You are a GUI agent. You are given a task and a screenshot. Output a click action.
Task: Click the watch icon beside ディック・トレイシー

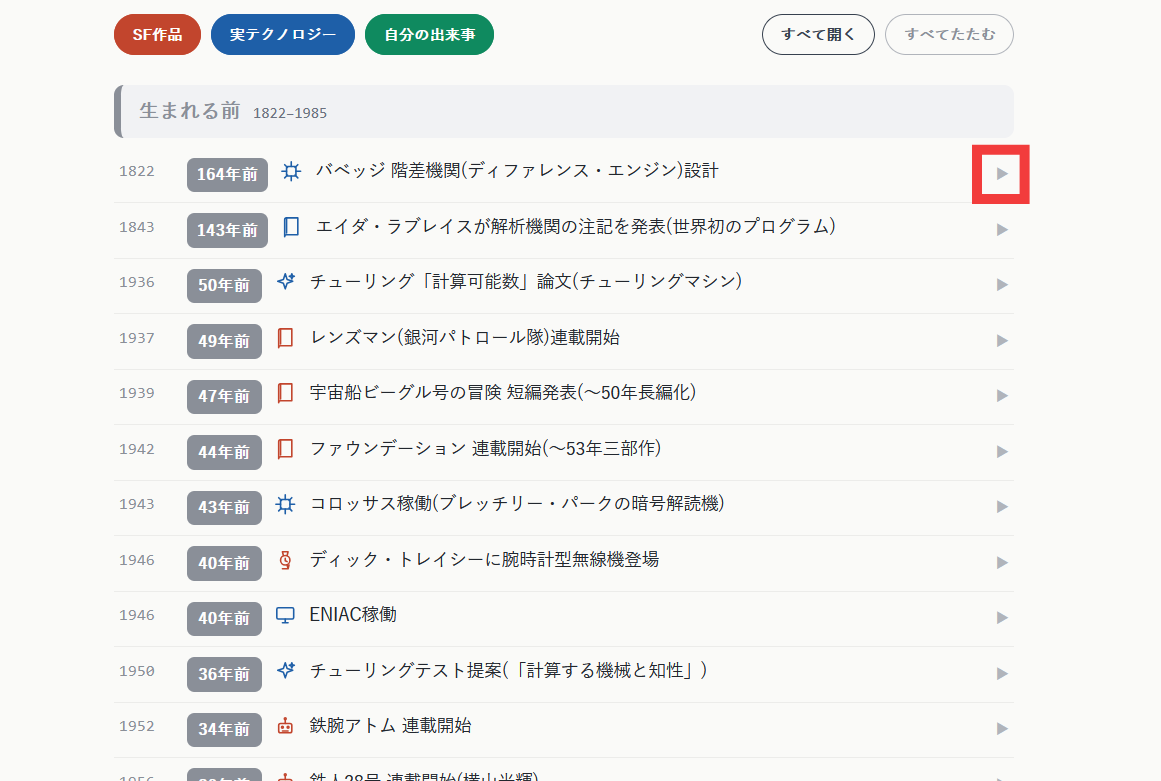click(x=285, y=560)
